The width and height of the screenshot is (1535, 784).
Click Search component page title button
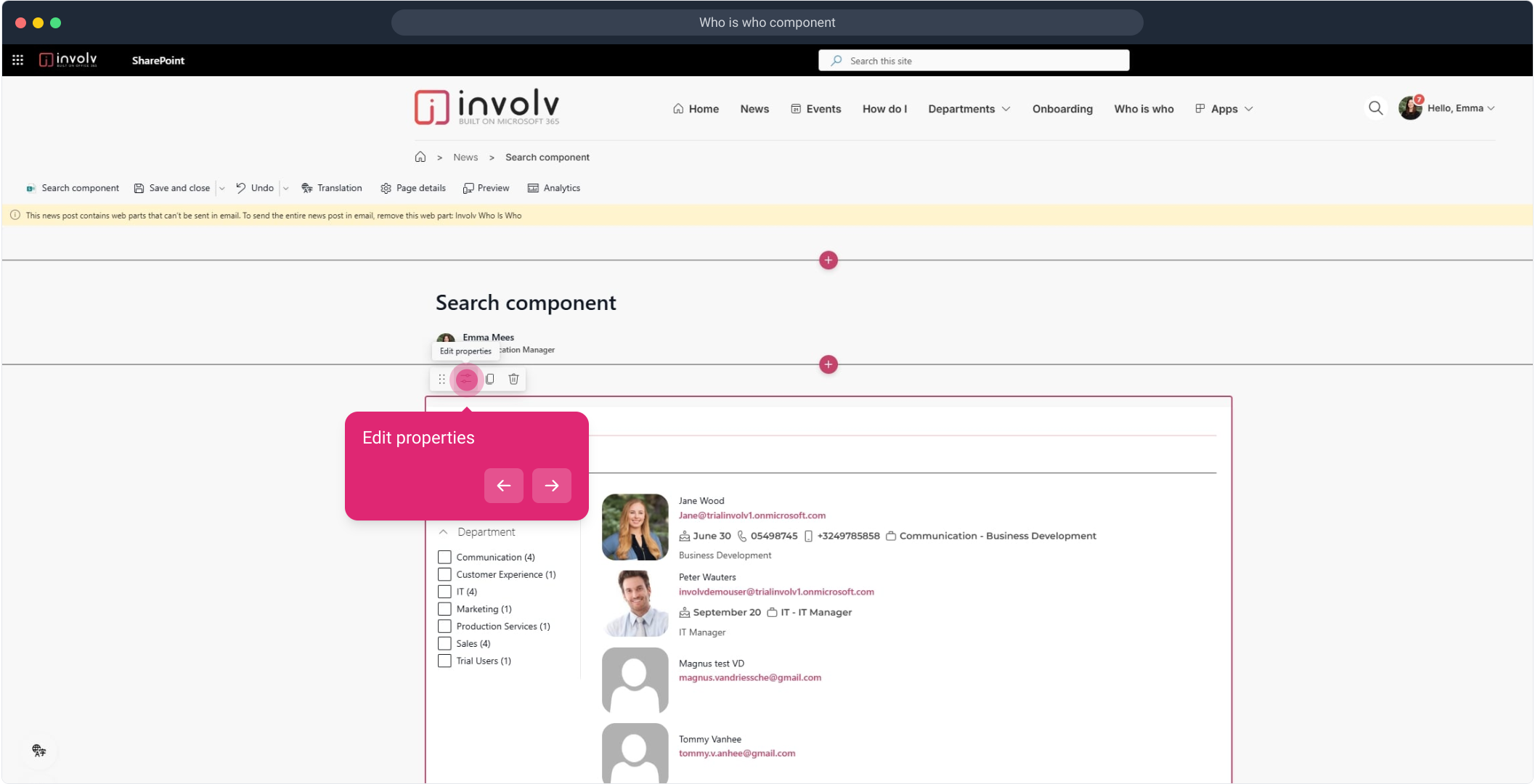point(73,188)
